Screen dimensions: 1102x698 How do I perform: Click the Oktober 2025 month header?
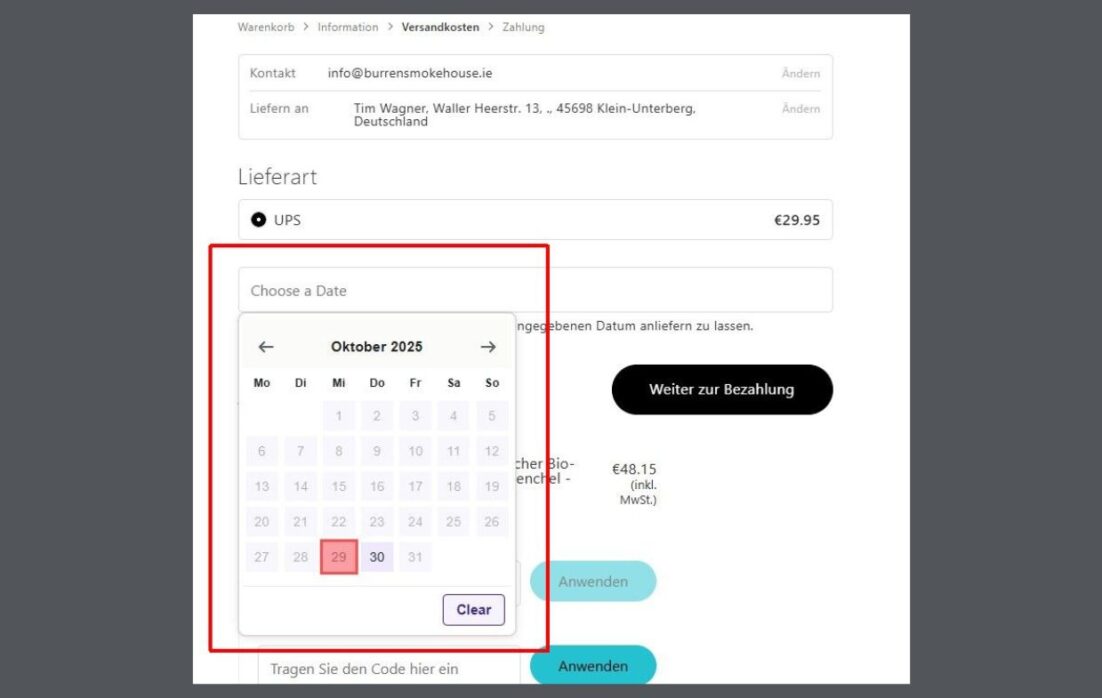coord(377,347)
